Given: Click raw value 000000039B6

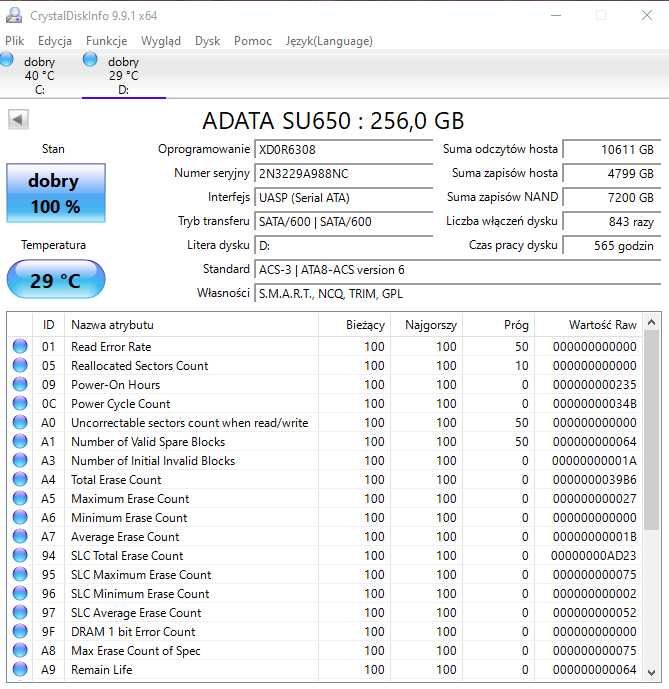Looking at the screenshot, I should (594, 480).
